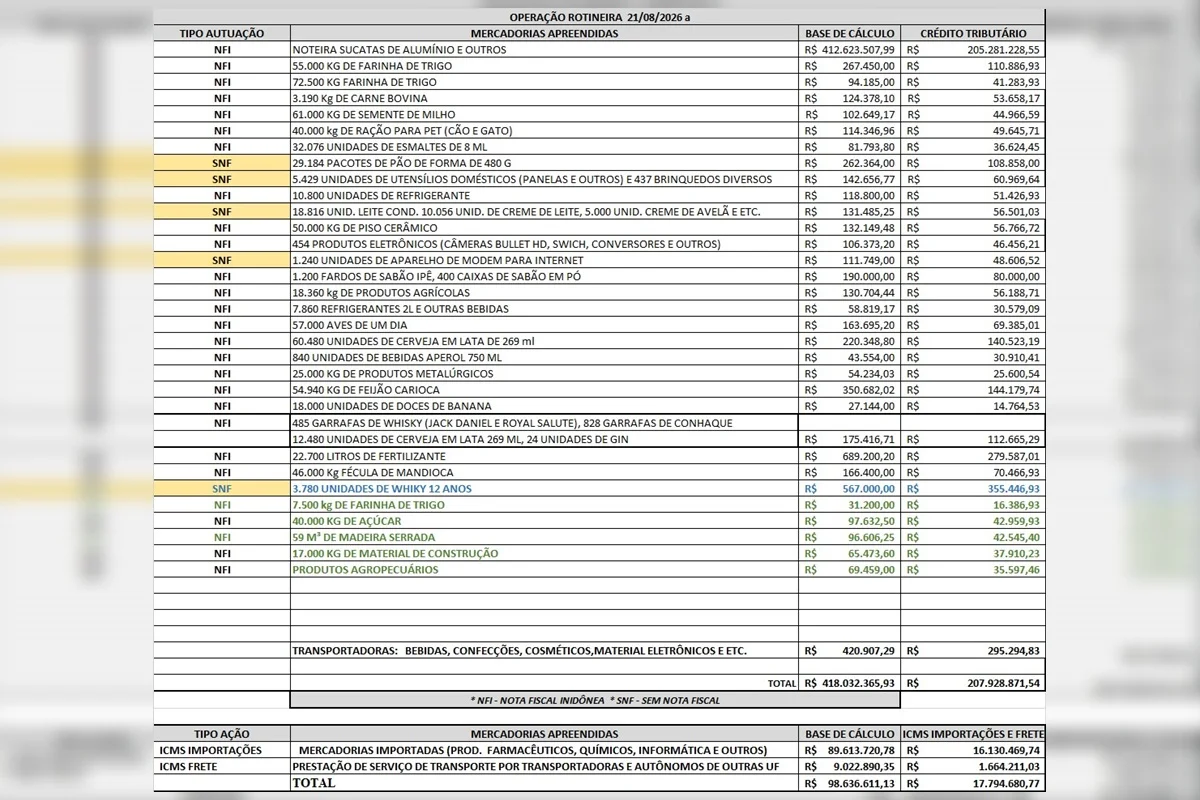Click green "59 M³ DE MADEIRA SERRADA"
This screenshot has height=800, width=1200.
coord(545,537)
